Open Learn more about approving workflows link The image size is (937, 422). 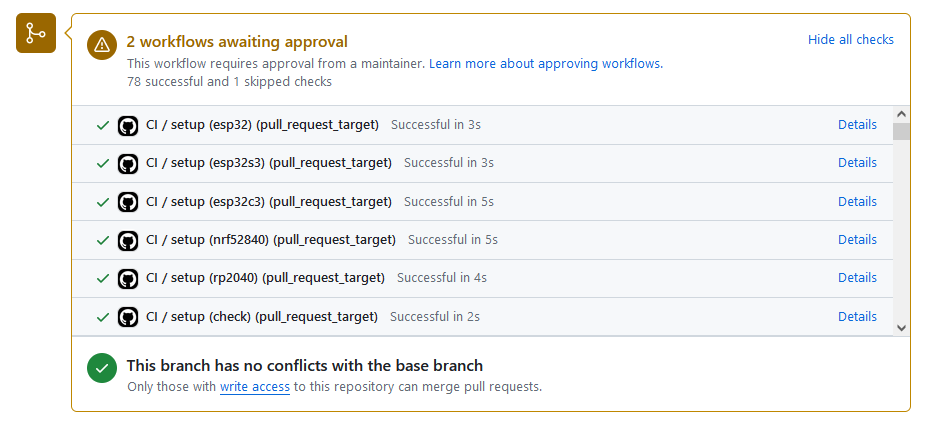545,64
